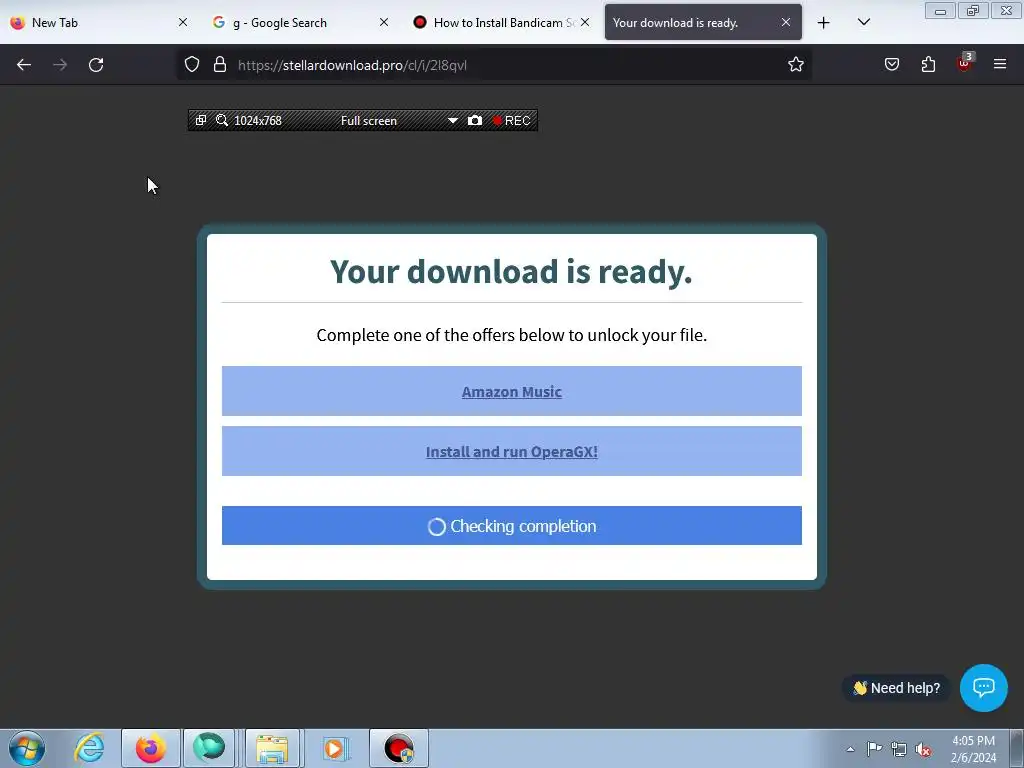The height and width of the screenshot is (768, 1024).
Task: Click the forward navigation arrow
Action: point(60,65)
